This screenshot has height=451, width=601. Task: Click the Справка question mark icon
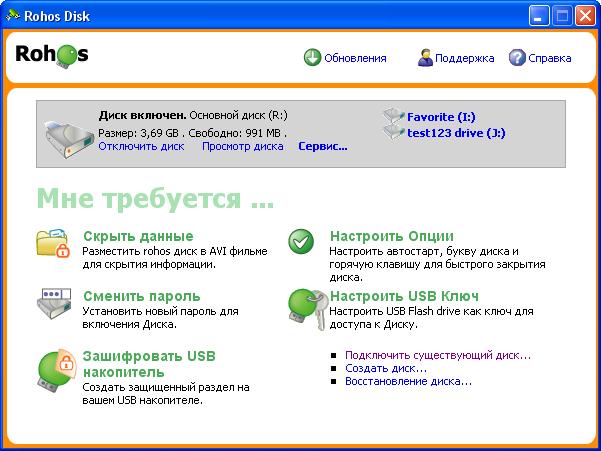pyautogui.click(x=517, y=57)
